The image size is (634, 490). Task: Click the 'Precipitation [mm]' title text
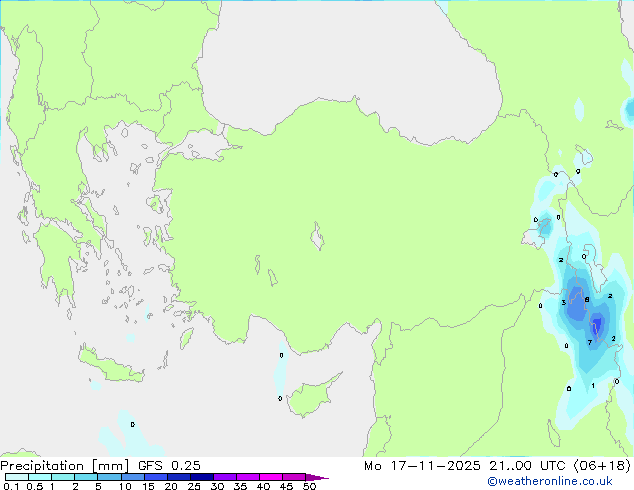(x=65, y=466)
